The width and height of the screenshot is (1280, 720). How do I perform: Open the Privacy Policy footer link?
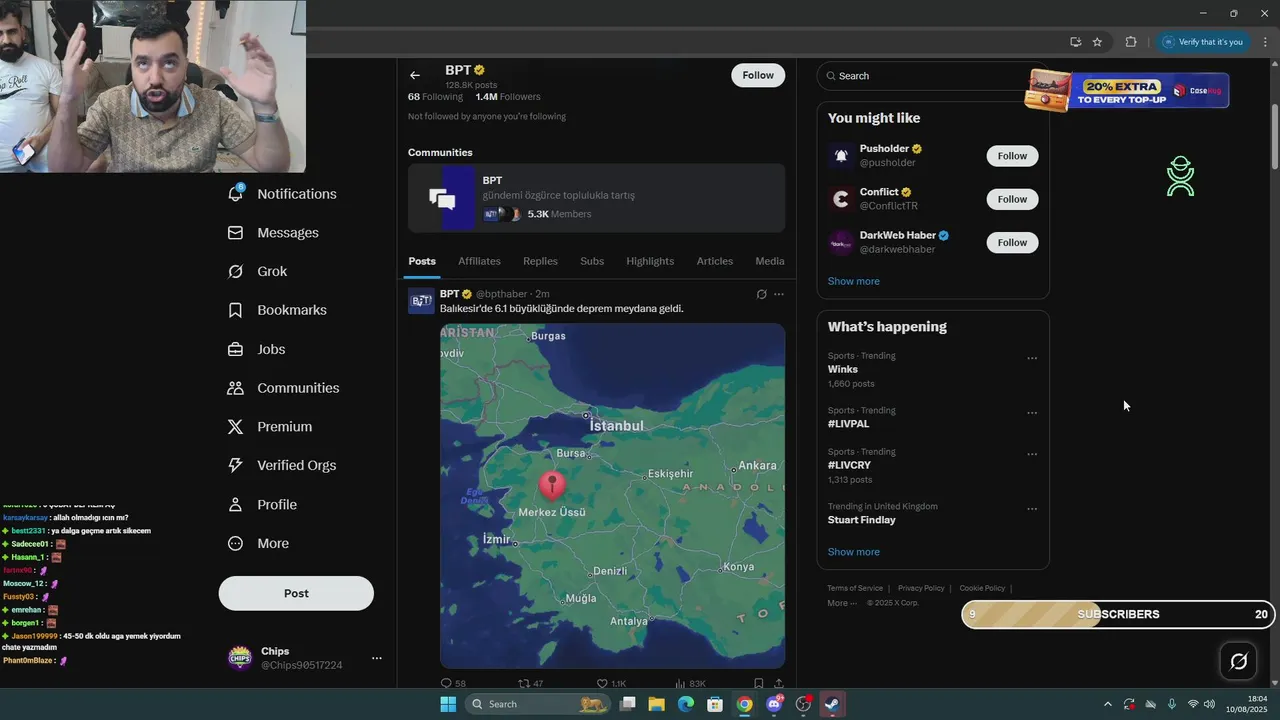pos(921,588)
